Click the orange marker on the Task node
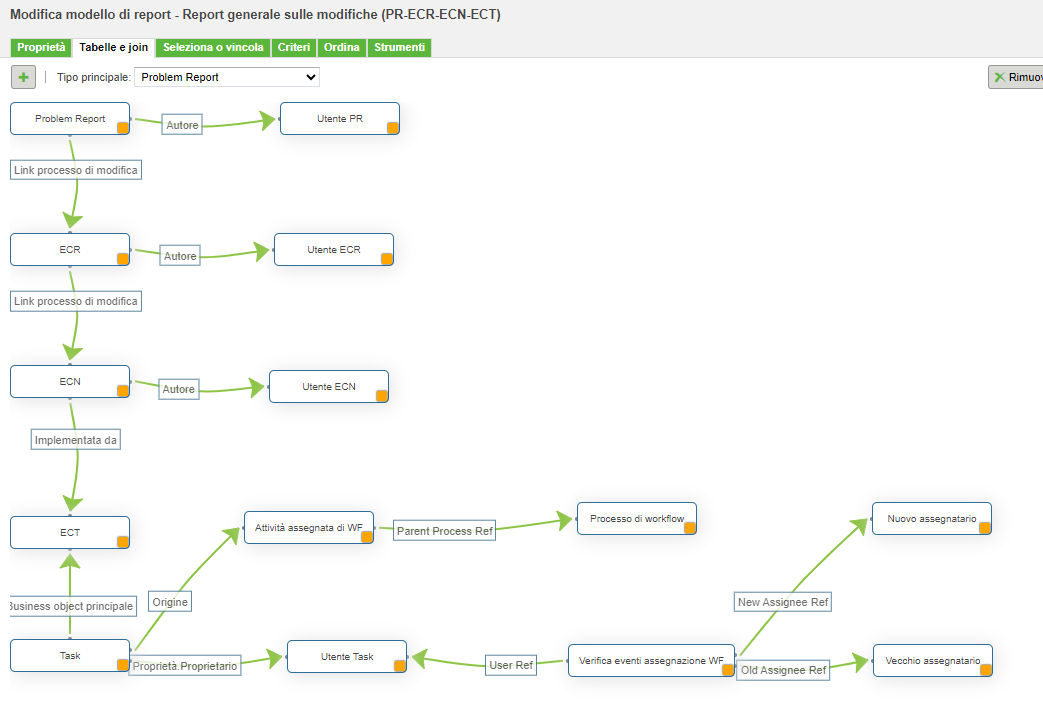Viewport: 1043px width, 704px height. pos(121,665)
